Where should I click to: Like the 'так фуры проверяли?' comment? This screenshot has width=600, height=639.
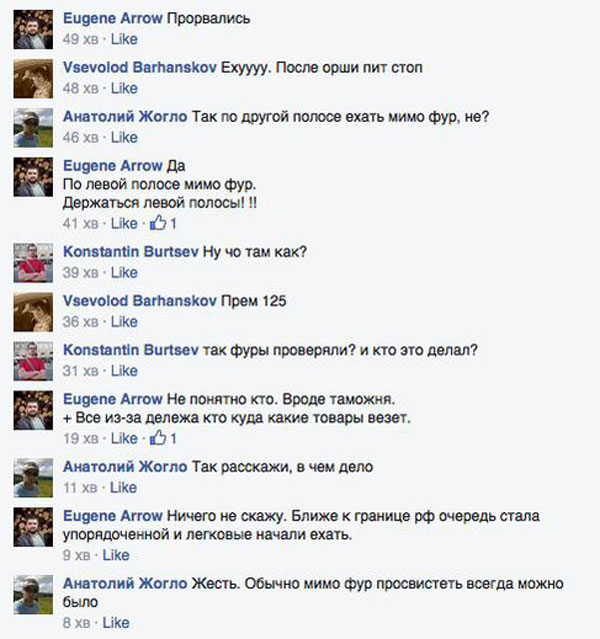tap(124, 371)
